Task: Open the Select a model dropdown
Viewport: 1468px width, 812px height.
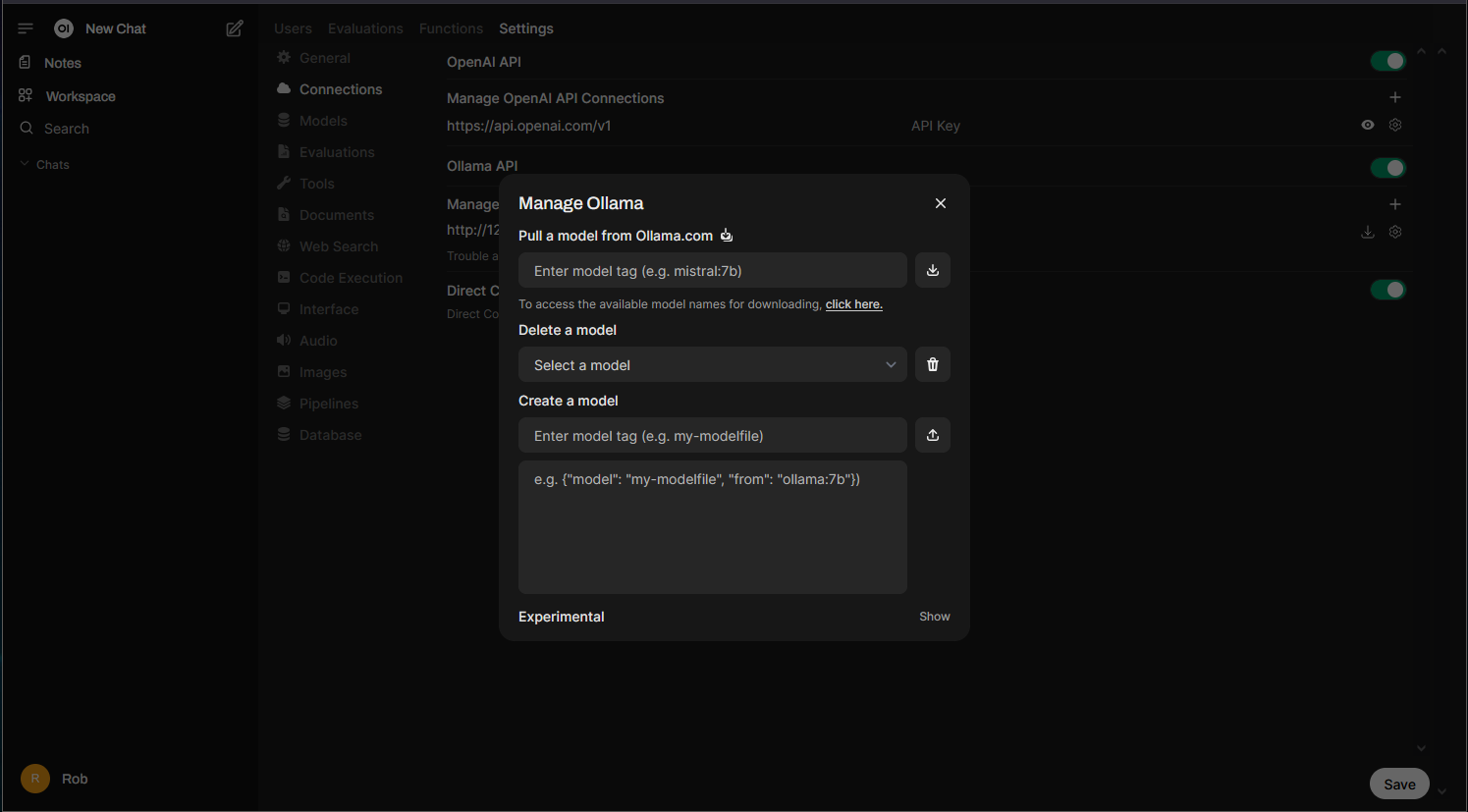Action: tap(713, 364)
